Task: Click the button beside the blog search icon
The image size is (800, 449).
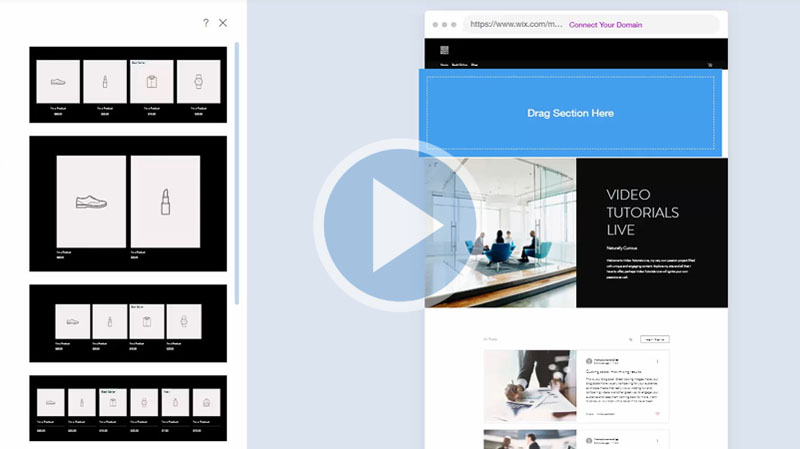Action: click(654, 340)
